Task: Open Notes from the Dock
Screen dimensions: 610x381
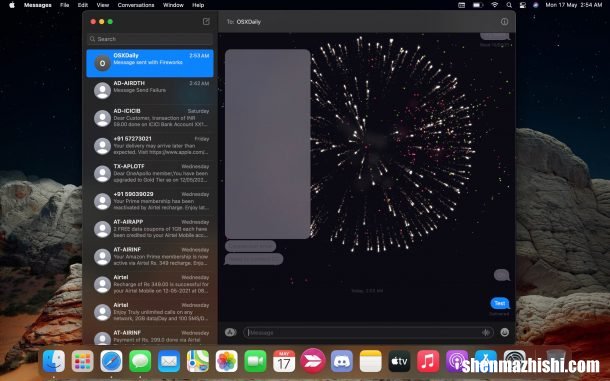Action: [370, 361]
